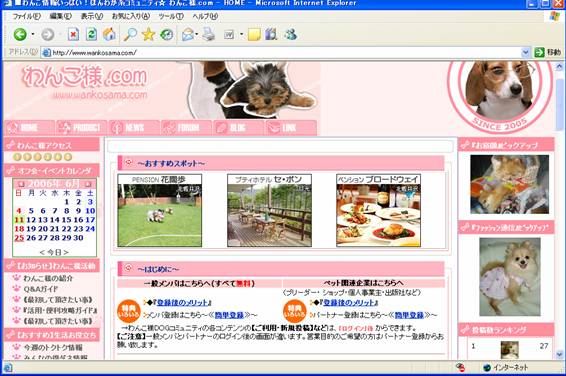This screenshot has height=376, width=566.
Task: Click the left orange 特典いろいろ badge
Action: click(129, 311)
